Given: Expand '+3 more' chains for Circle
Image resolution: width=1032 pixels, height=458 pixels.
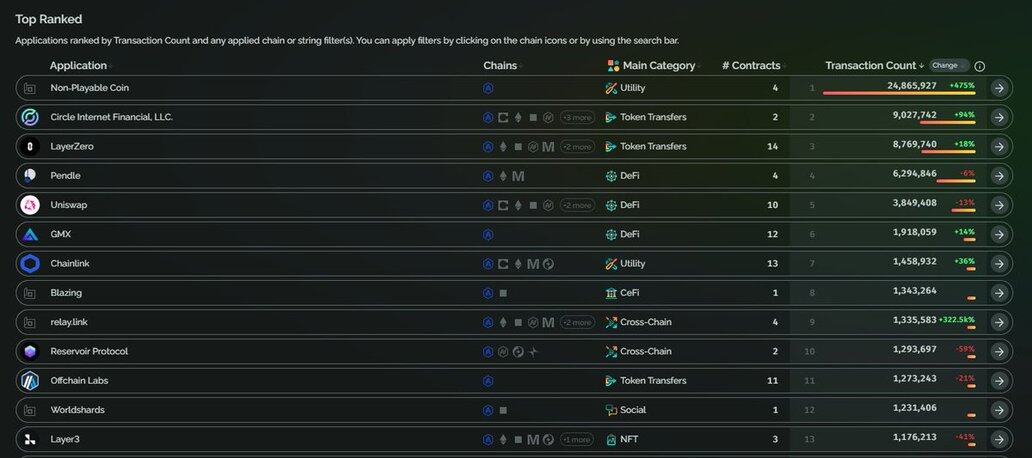Looking at the screenshot, I should point(577,117).
